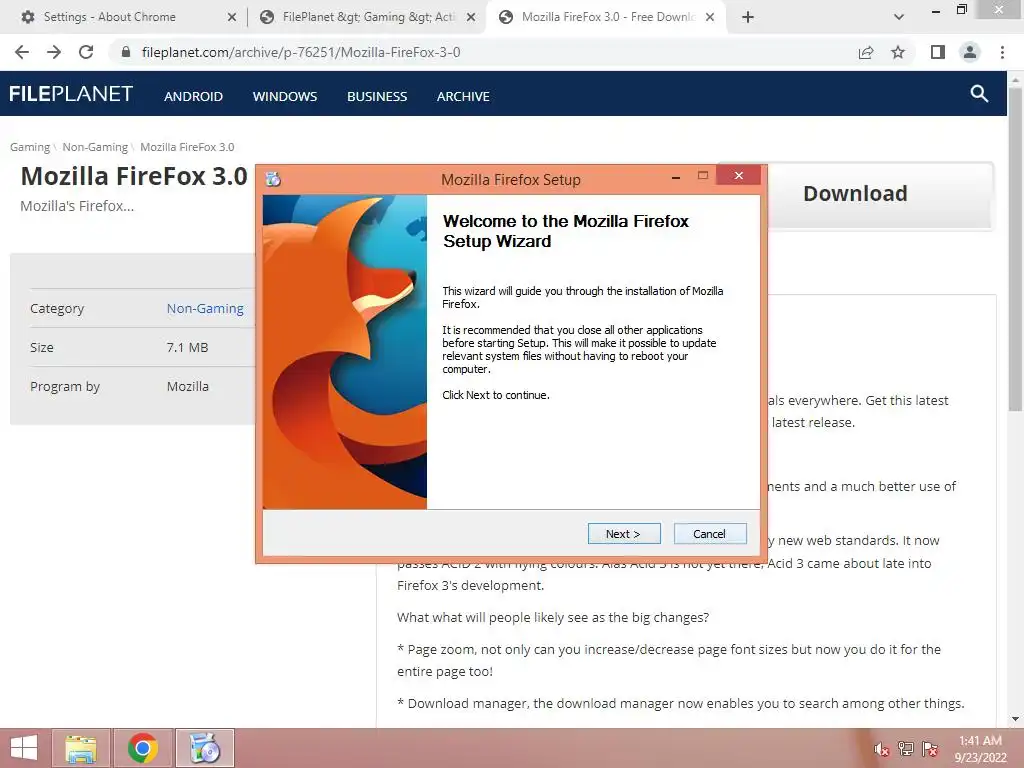Open the Action Center flag icon

coord(930,749)
